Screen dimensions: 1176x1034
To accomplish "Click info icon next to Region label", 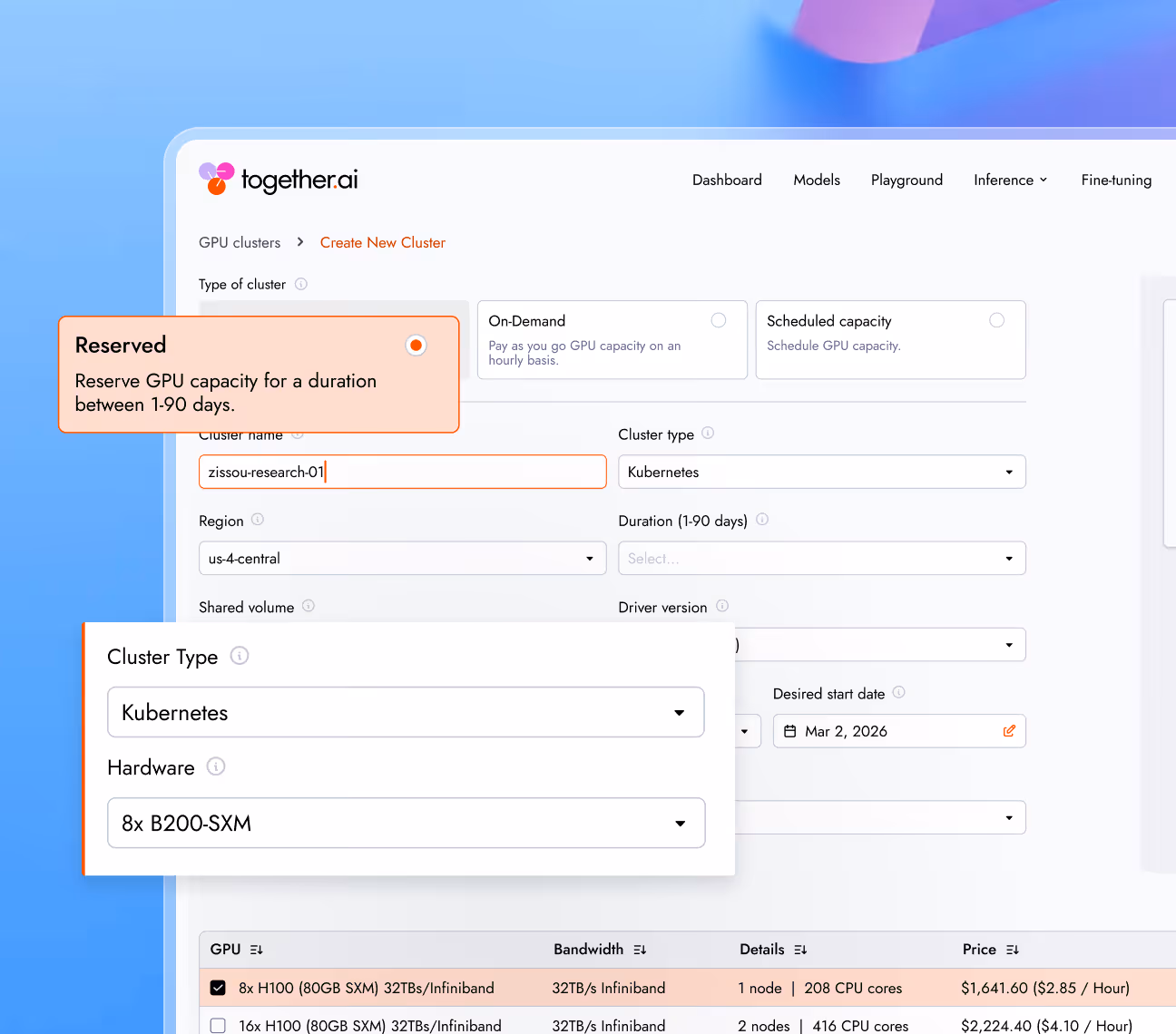I will [x=258, y=520].
